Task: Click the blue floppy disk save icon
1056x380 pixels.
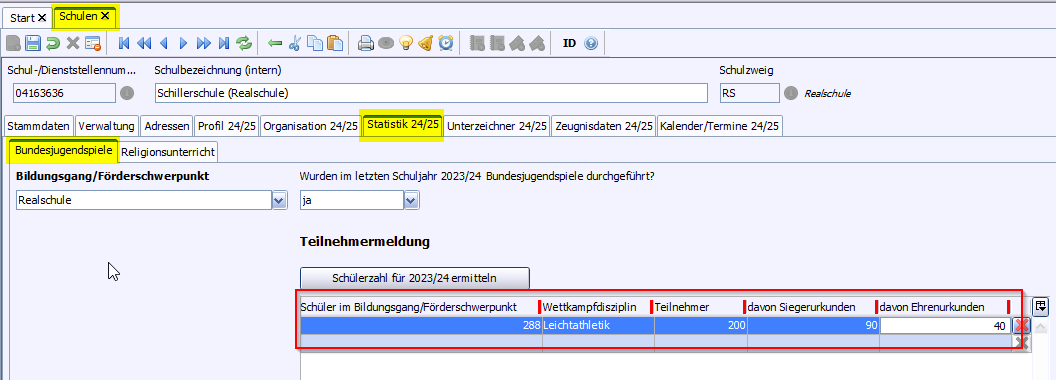Action: point(33,44)
